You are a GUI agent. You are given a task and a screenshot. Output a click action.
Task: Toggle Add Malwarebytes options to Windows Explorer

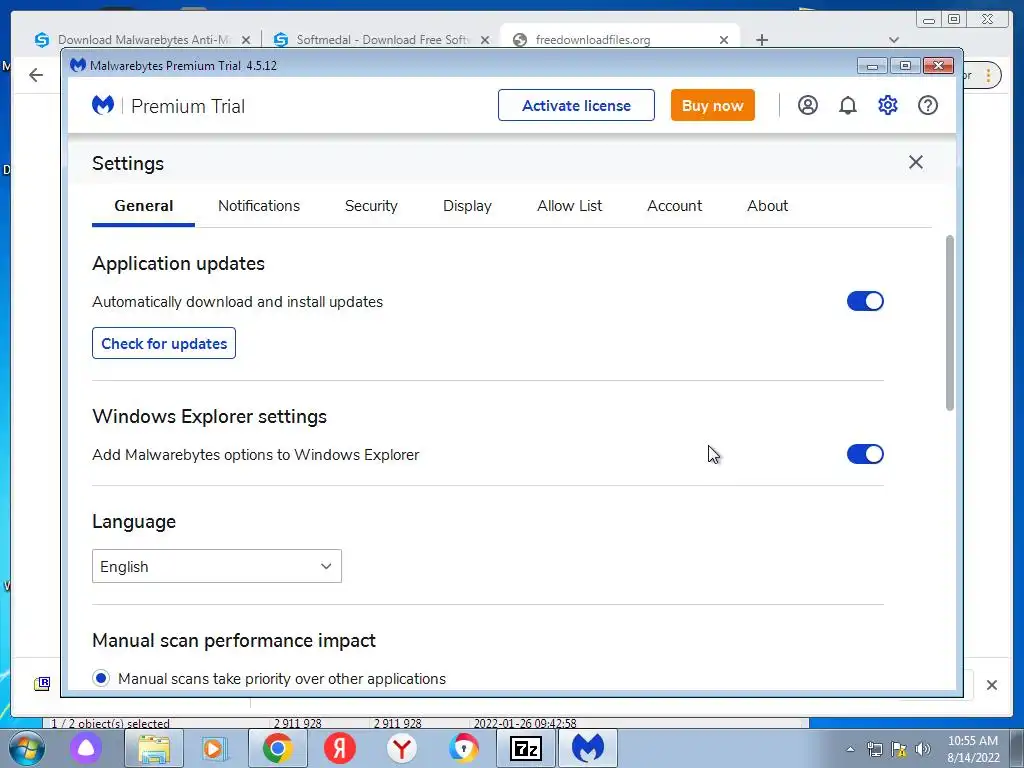pos(865,454)
